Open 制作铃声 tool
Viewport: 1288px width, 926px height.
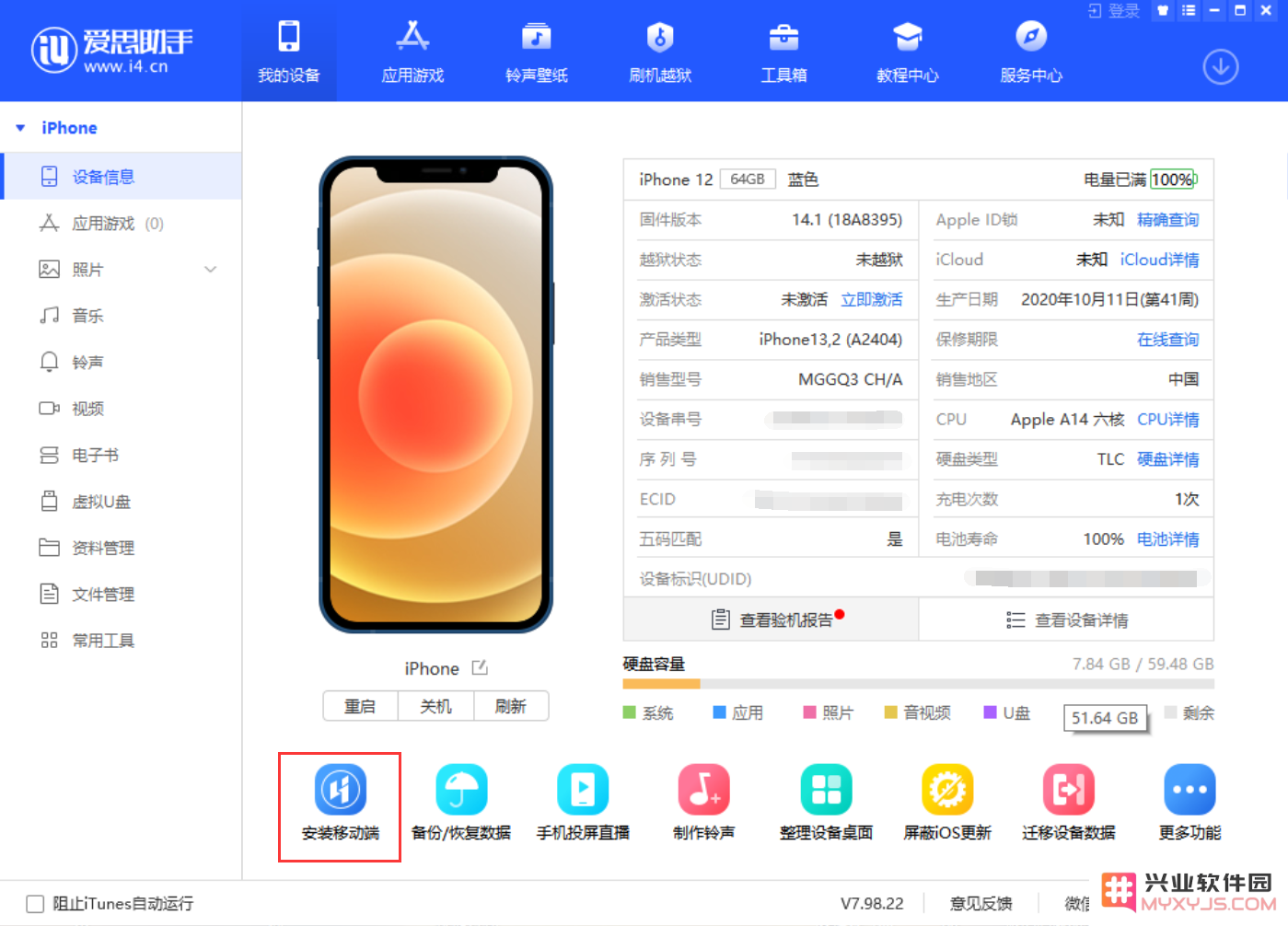[704, 803]
